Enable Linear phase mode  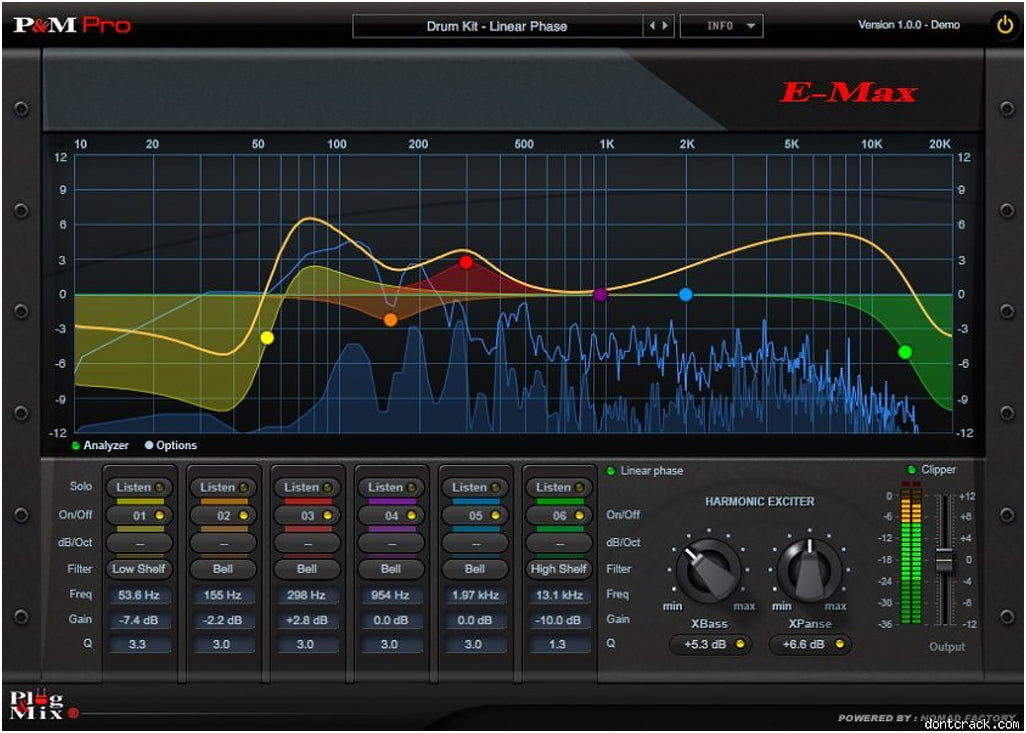[646, 470]
